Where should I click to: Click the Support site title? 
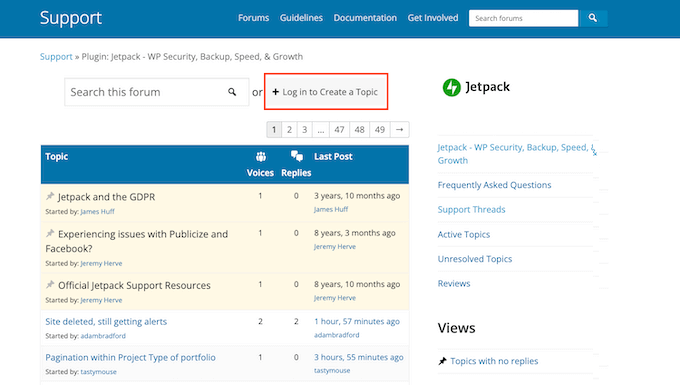coord(71,18)
